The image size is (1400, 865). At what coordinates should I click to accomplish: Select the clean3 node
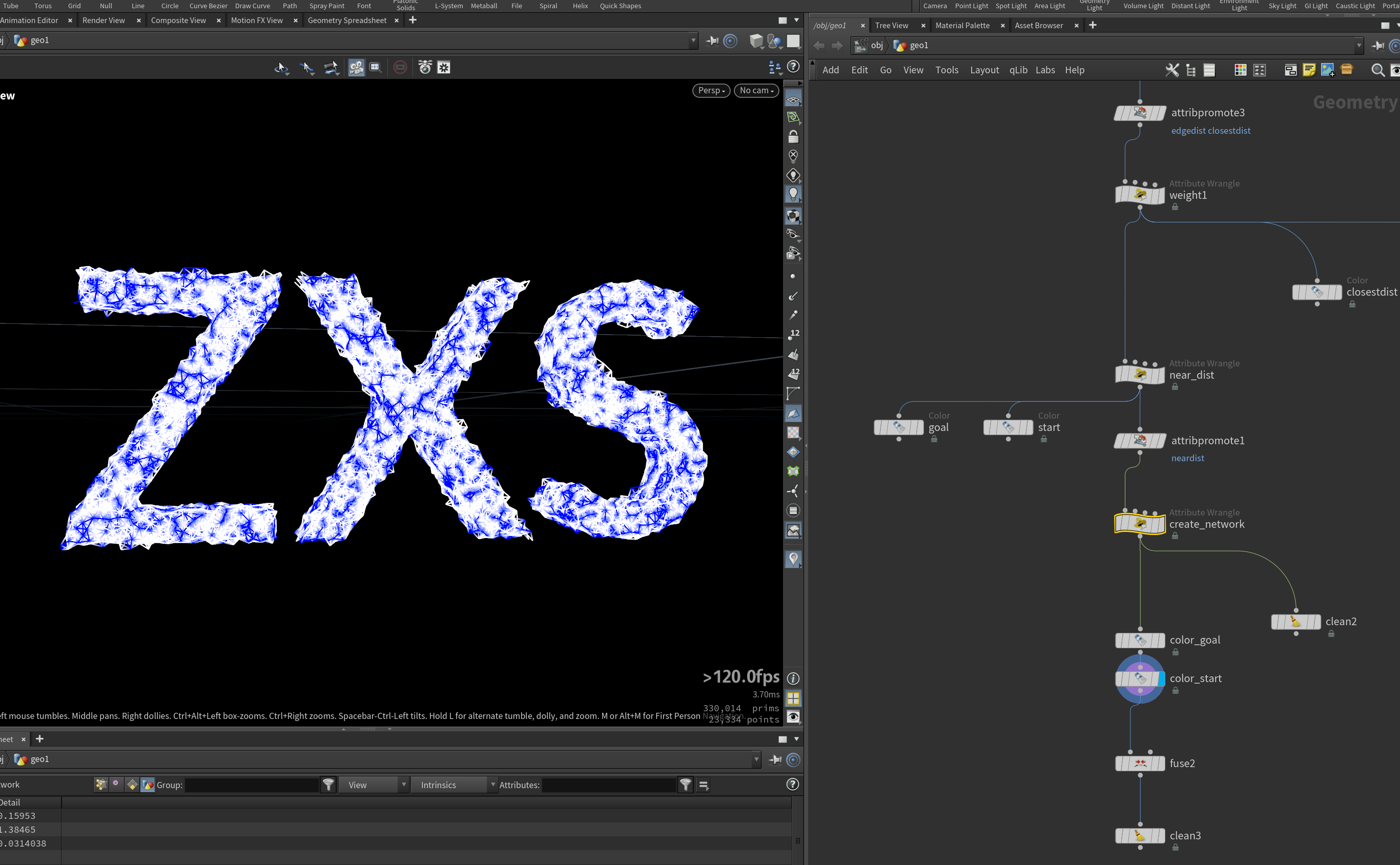(x=1140, y=836)
